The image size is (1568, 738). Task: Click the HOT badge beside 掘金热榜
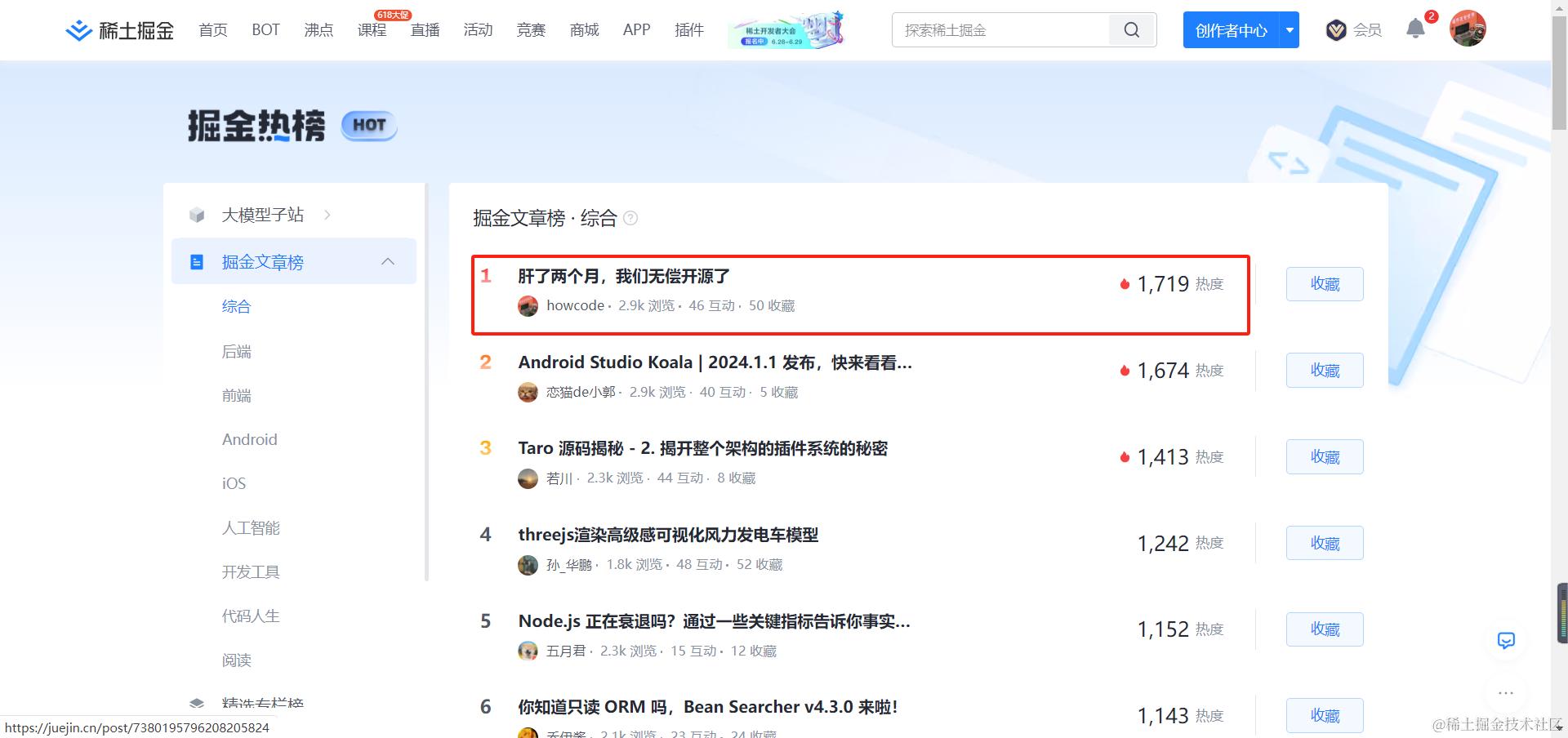pos(369,125)
